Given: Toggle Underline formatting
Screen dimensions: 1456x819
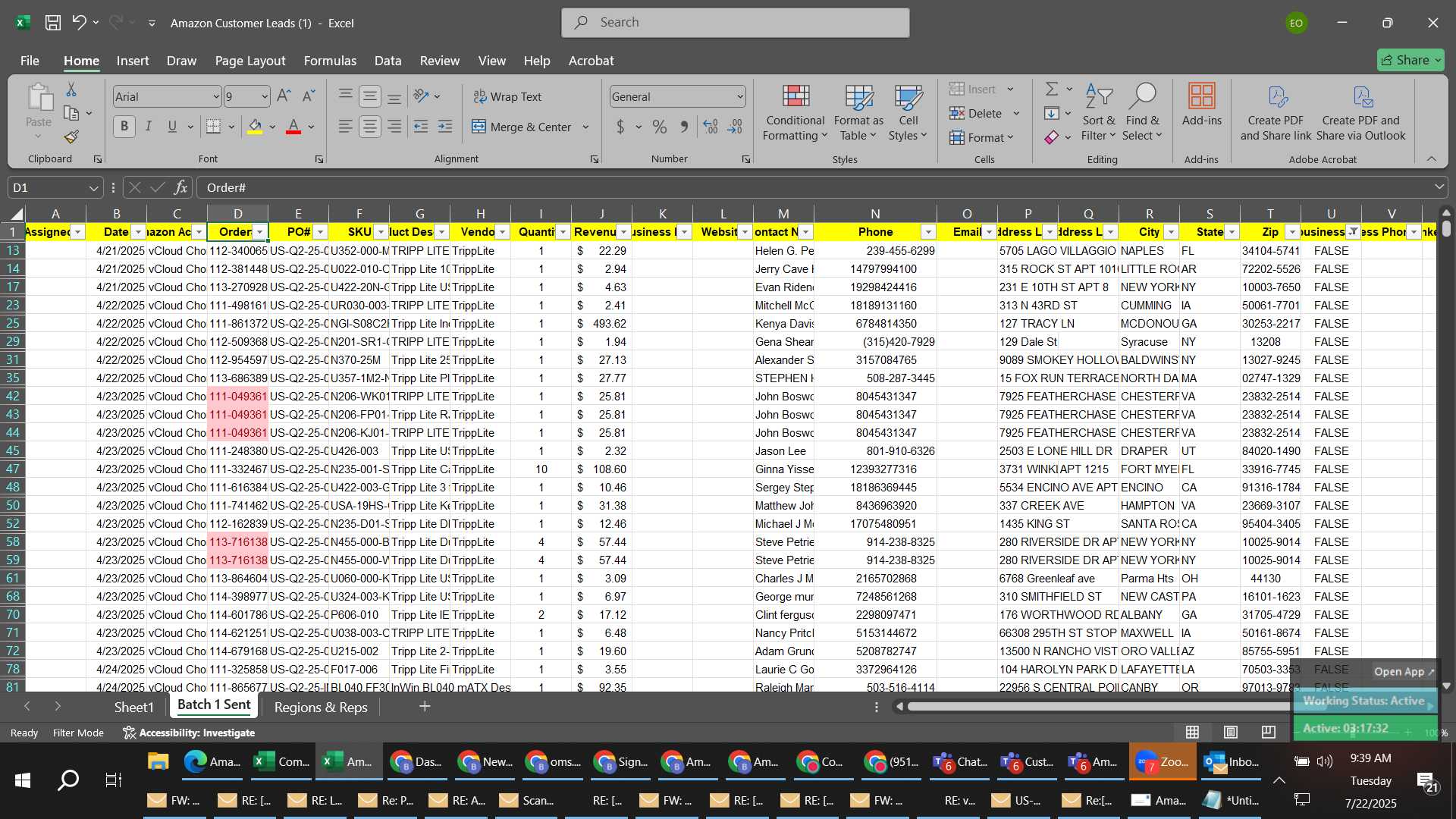Looking at the screenshot, I should point(172,127).
